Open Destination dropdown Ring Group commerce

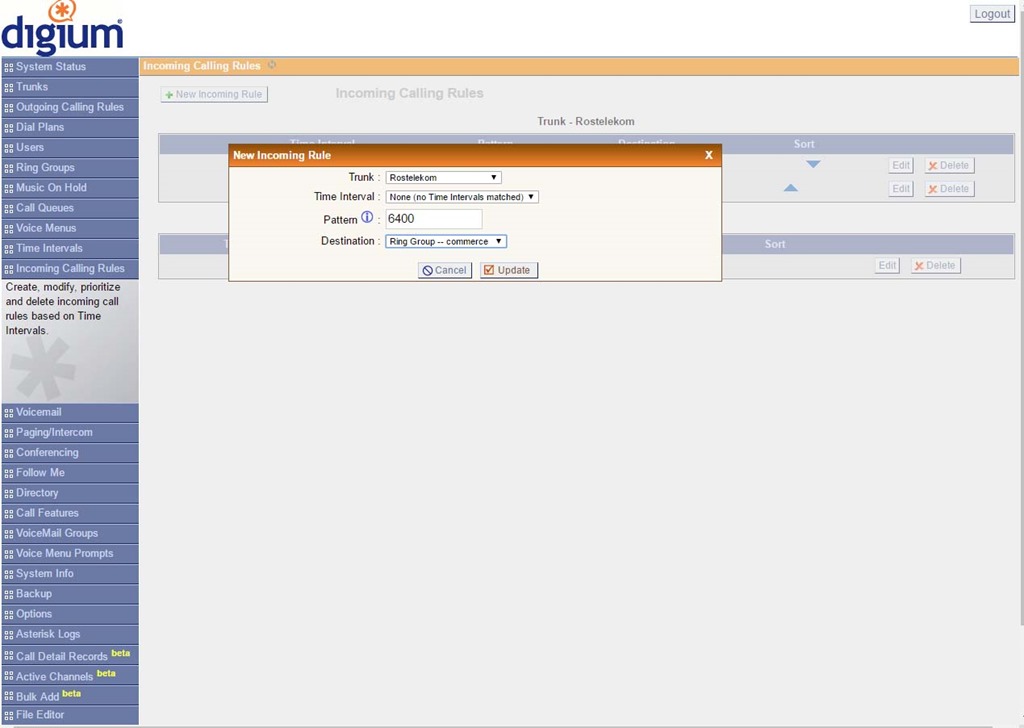tap(446, 242)
